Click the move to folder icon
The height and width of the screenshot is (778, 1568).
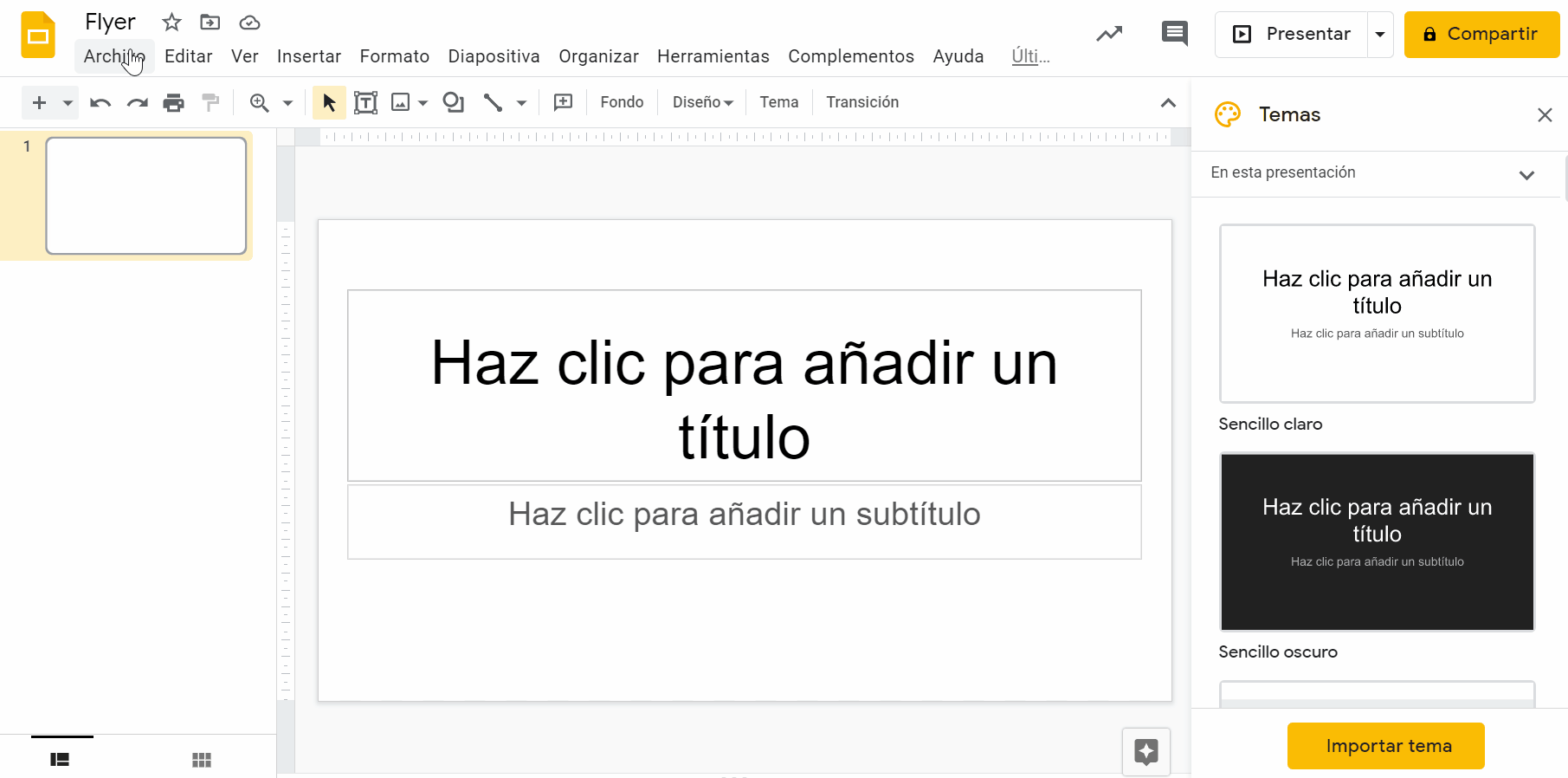(210, 23)
